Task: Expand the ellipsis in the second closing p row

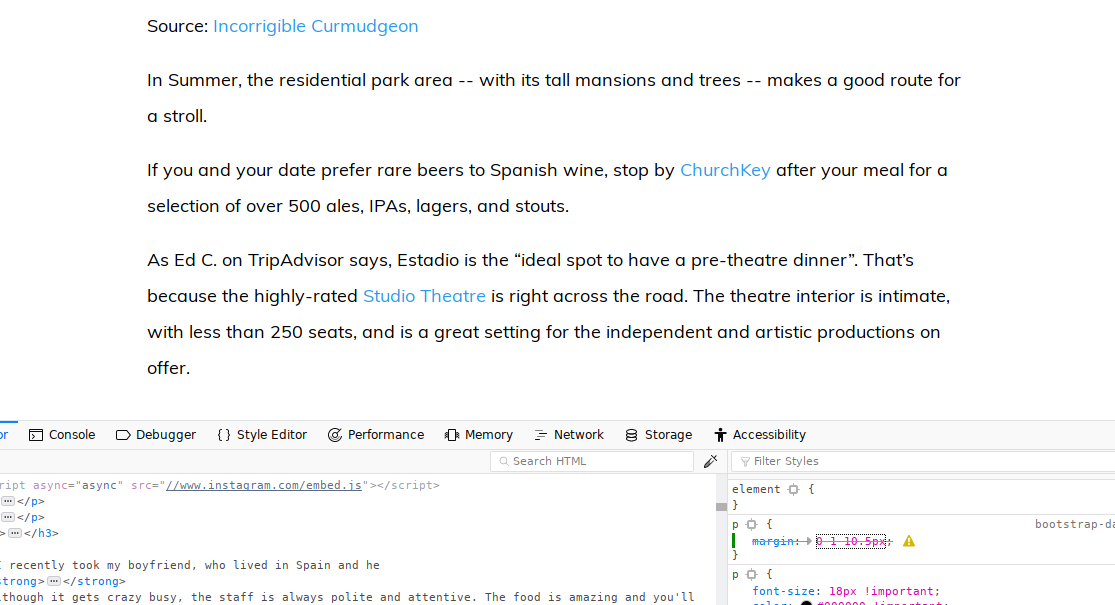Action: click(8, 518)
